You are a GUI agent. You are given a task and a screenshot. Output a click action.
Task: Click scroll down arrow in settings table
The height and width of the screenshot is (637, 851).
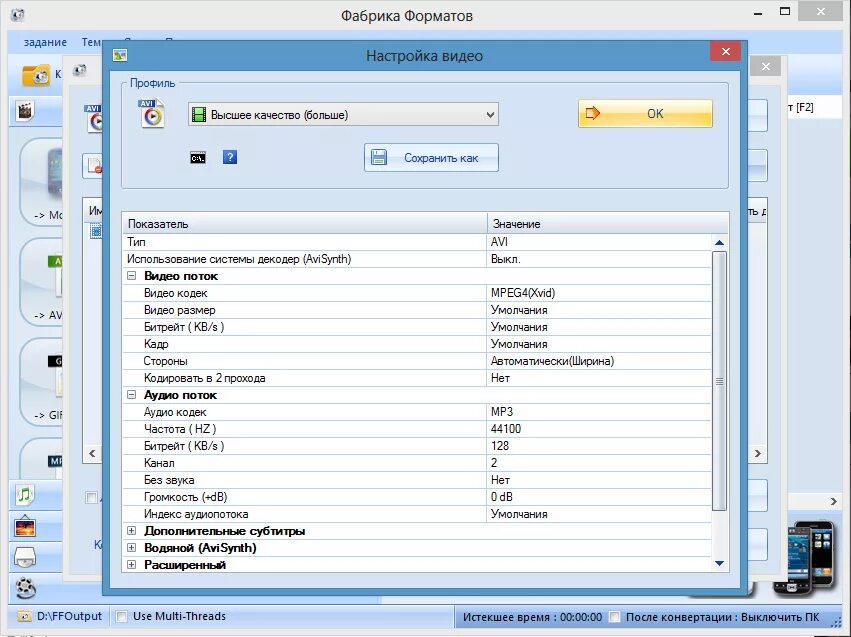pos(720,563)
